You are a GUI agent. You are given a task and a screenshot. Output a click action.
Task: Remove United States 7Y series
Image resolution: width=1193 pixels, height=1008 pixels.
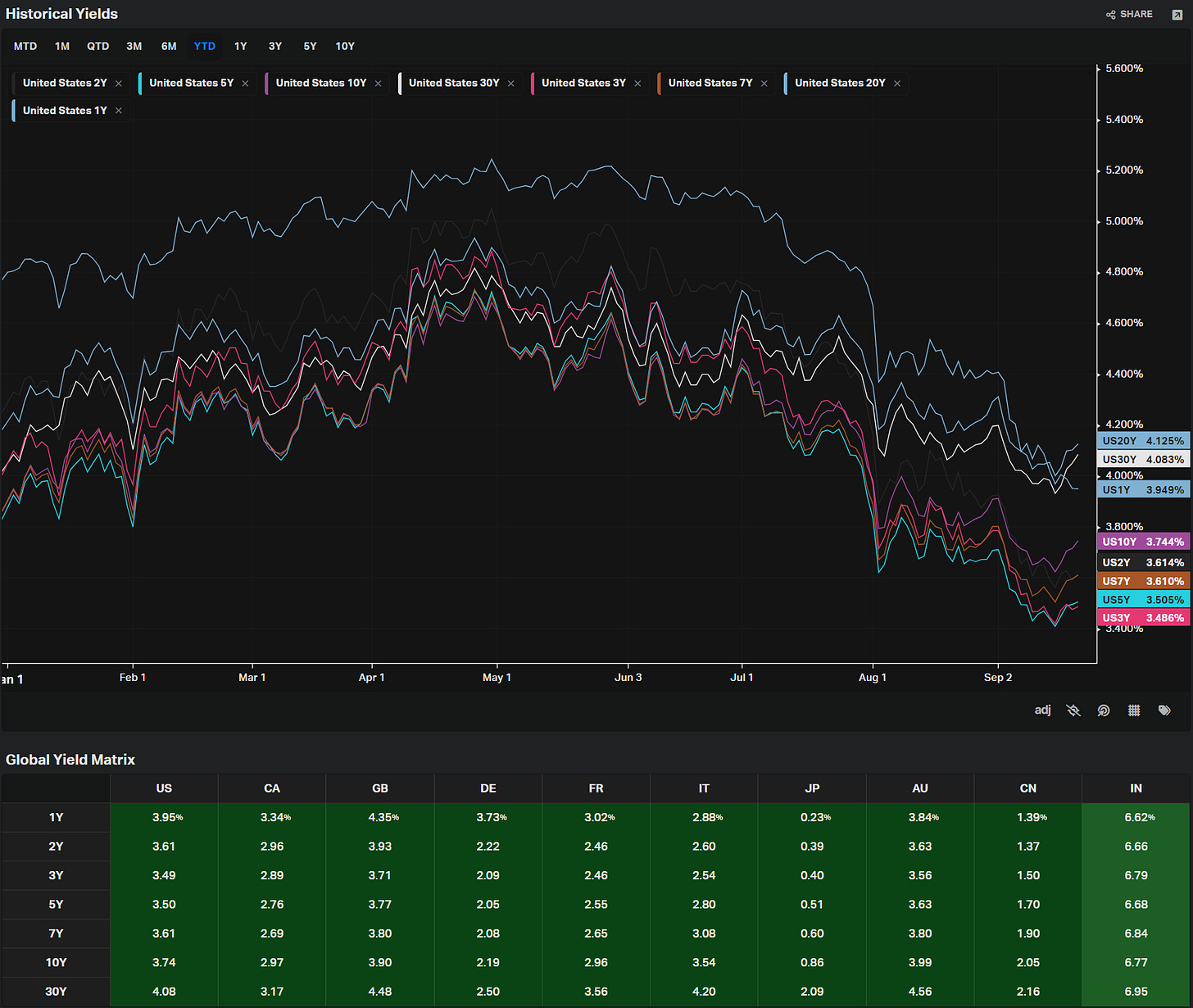point(764,84)
